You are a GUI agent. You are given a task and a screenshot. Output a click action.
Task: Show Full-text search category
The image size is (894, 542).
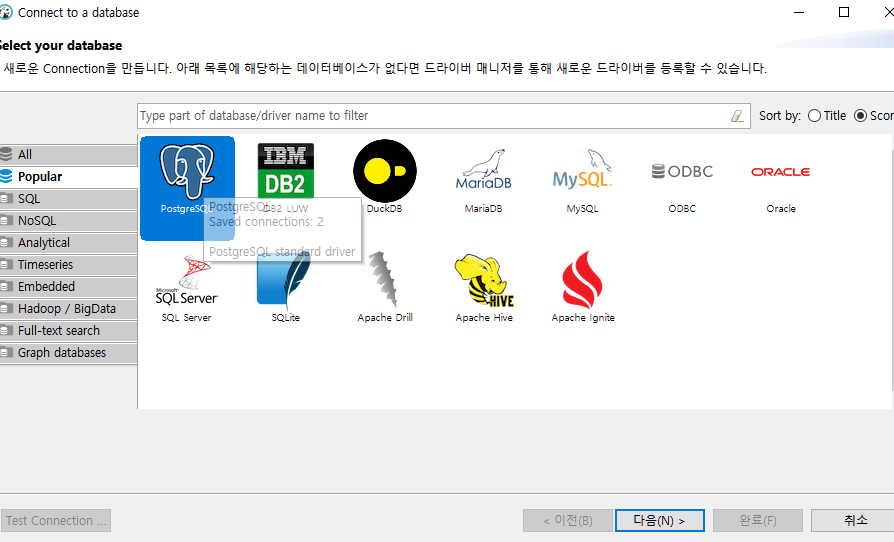click(68, 331)
